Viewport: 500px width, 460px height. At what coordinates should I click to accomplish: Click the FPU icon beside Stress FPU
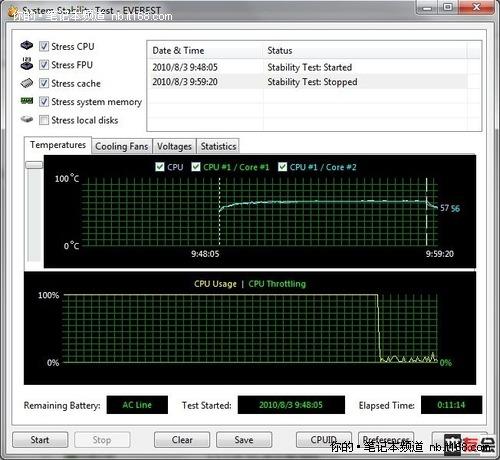[27, 63]
